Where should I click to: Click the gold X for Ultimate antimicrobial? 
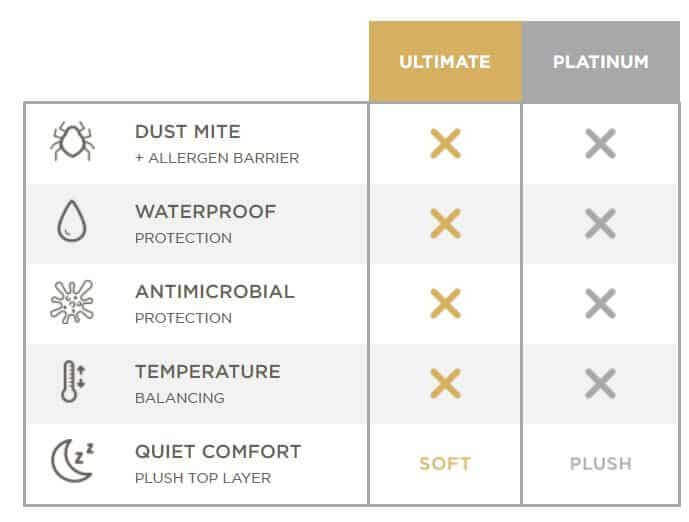pos(445,304)
